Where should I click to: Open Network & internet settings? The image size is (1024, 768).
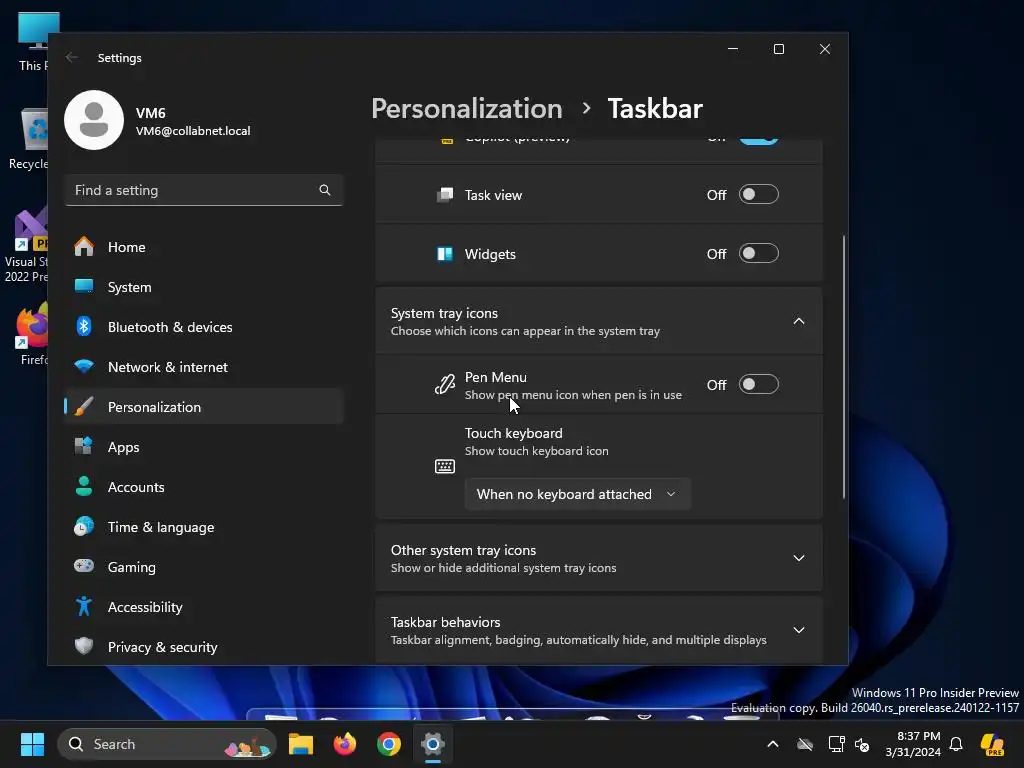[204, 367]
